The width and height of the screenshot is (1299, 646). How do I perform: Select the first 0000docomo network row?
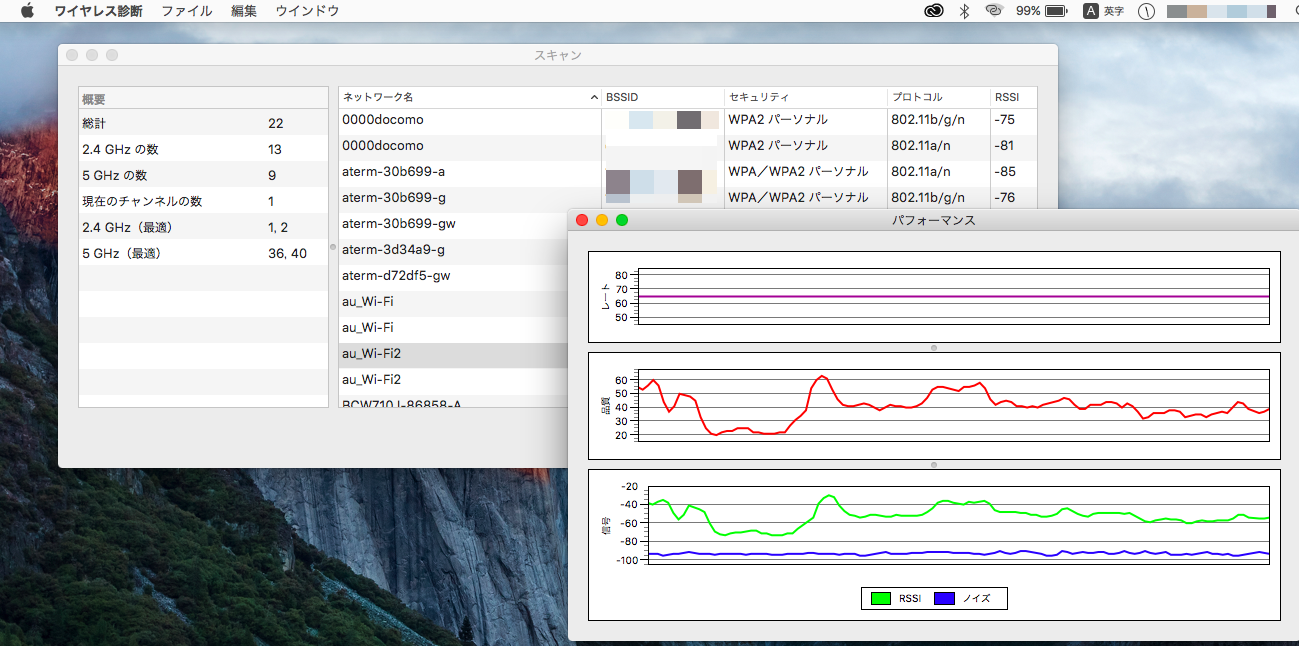coord(688,120)
